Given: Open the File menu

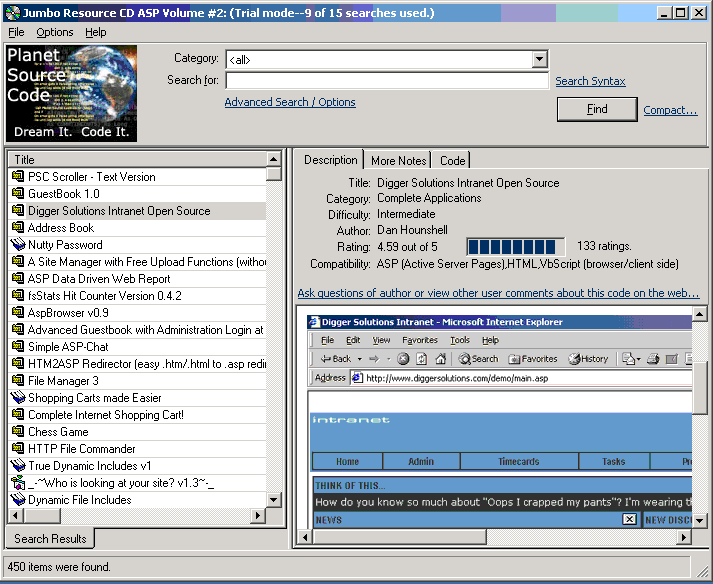Looking at the screenshot, I should click(x=16, y=32).
